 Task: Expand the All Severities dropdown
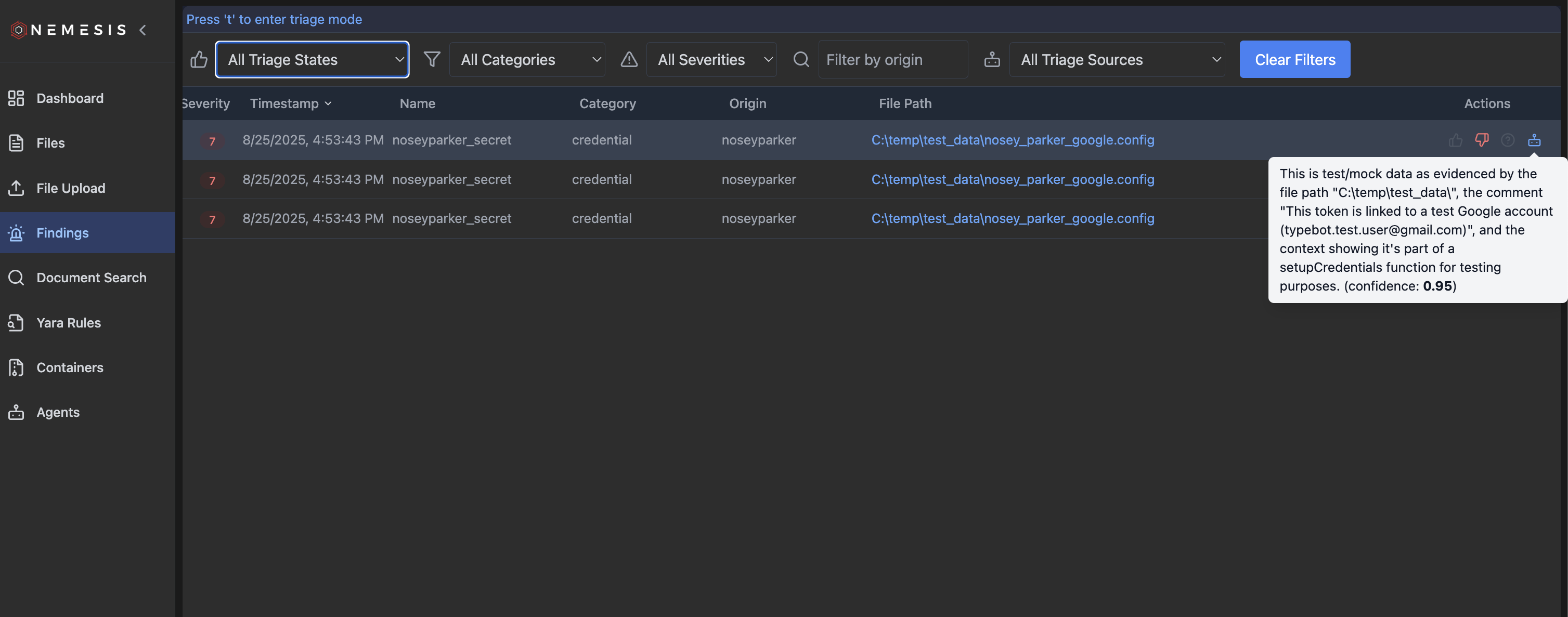click(x=711, y=60)
